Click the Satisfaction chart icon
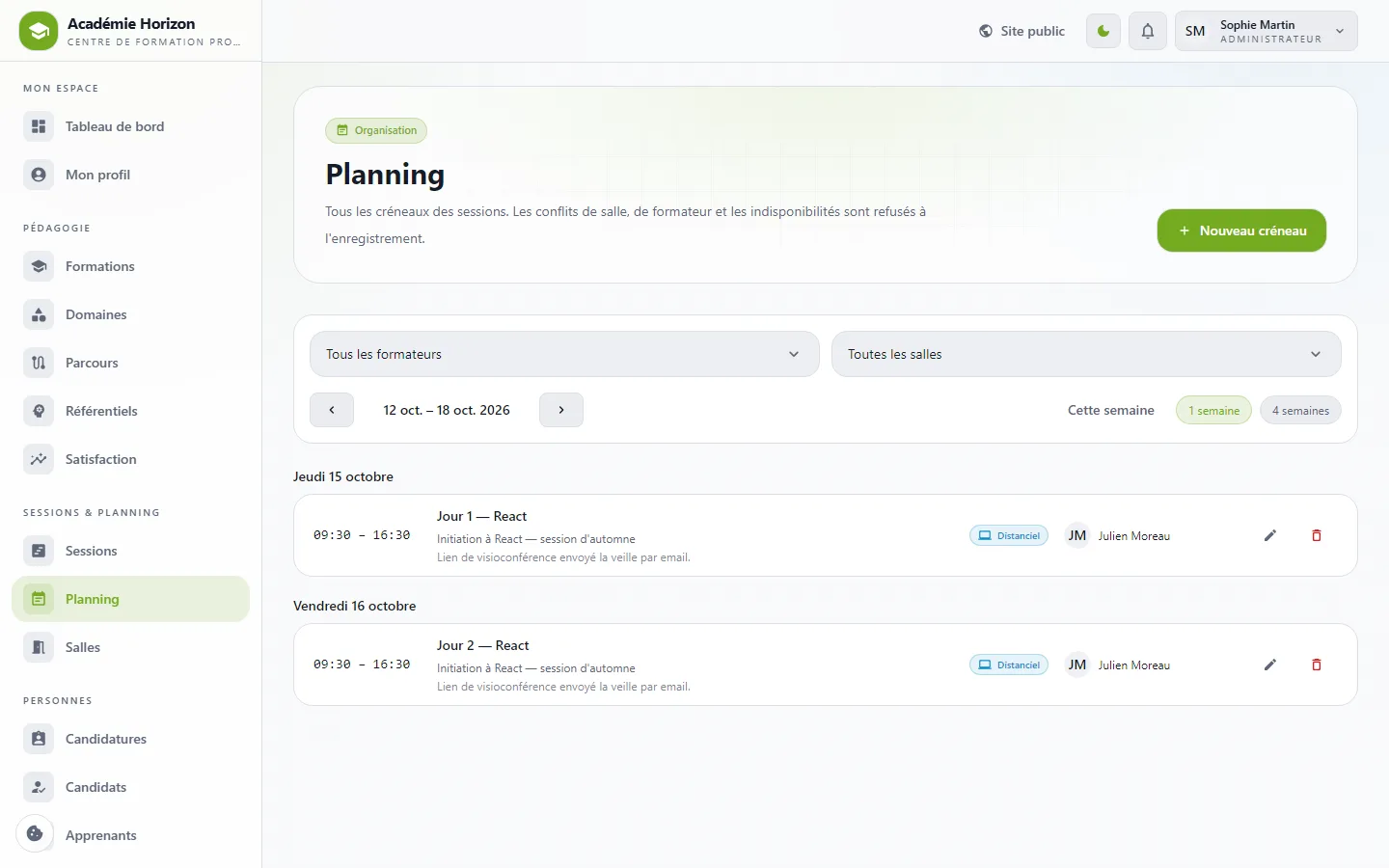The height and width of the screenshot is (868, 1389). tap(39, 459)
